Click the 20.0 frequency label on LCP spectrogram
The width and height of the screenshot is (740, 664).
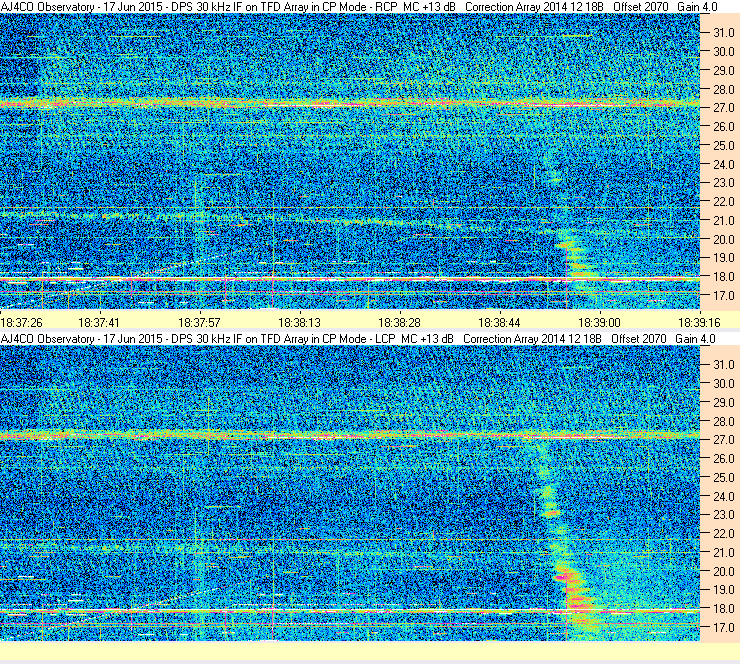click(723, 572)
